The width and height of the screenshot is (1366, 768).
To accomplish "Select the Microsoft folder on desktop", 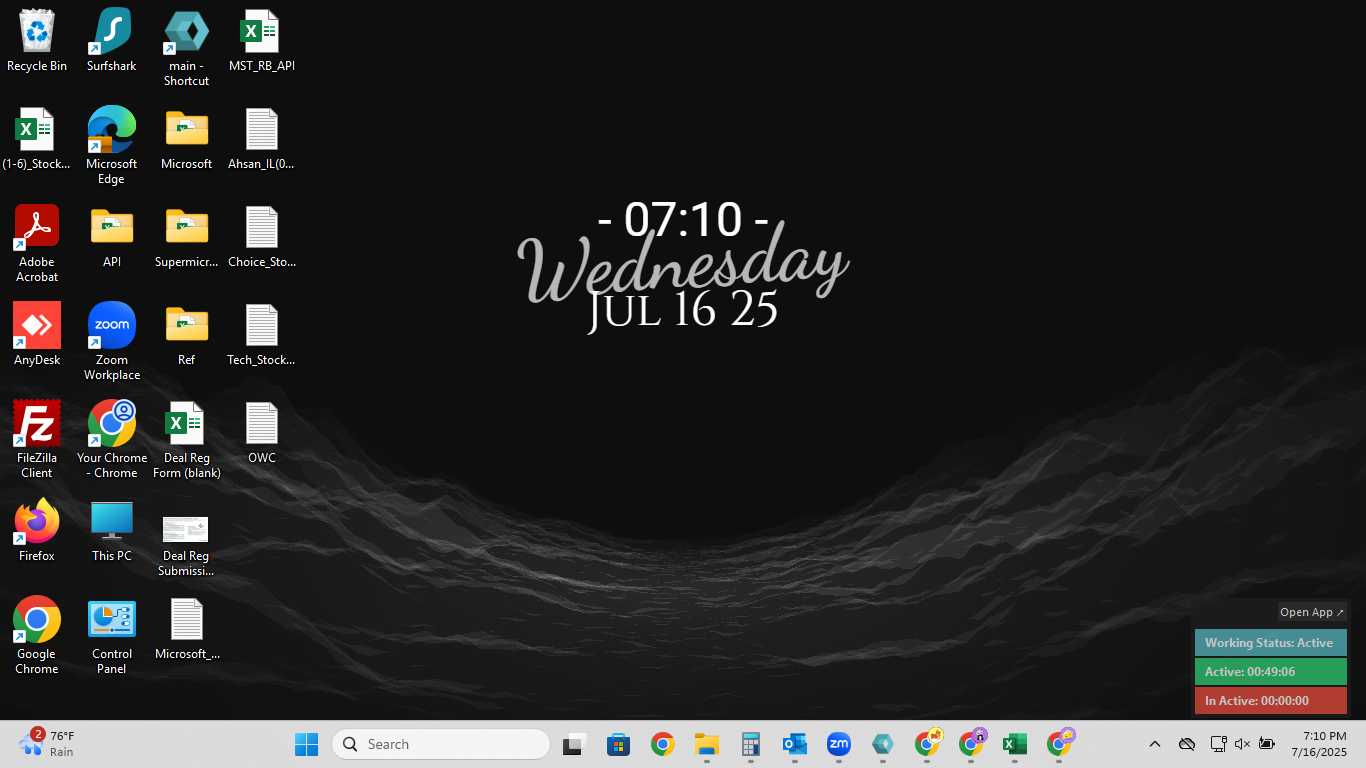I will (x=186, y=138).
